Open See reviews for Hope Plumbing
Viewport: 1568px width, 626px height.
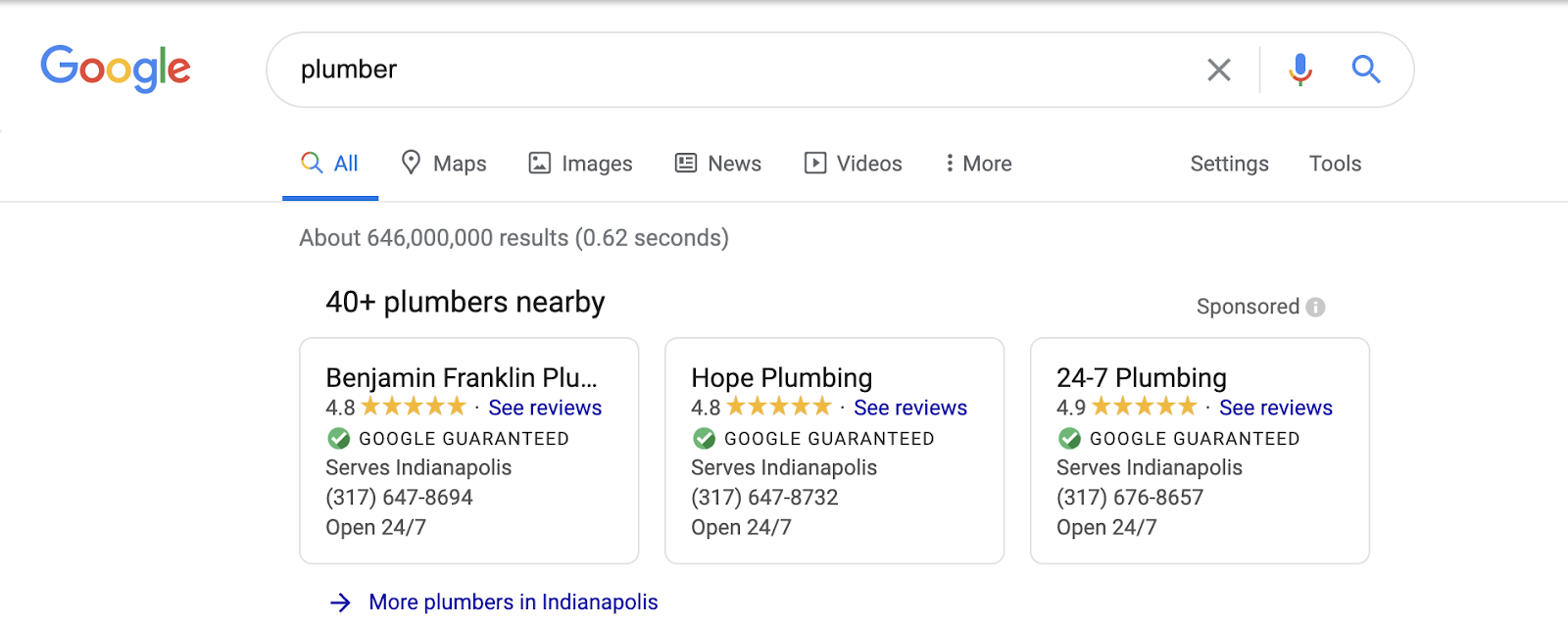pos(910,408)
